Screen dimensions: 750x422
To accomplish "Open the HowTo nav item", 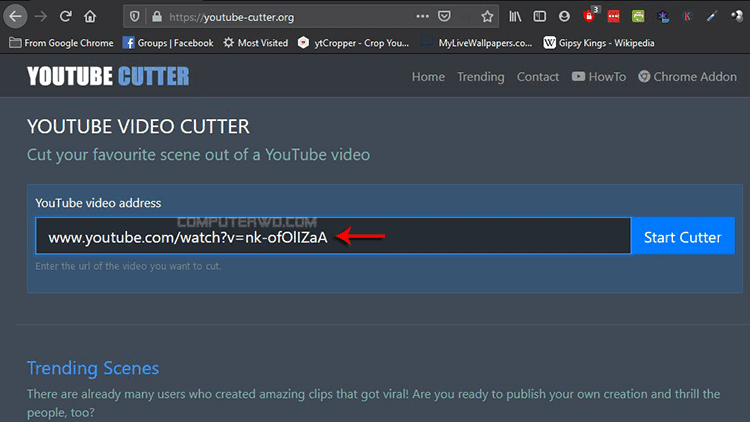I will click(599, 77).
